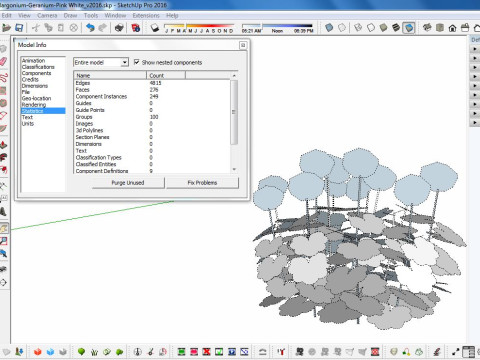Select Animation in Model Info list

point(33,61)
